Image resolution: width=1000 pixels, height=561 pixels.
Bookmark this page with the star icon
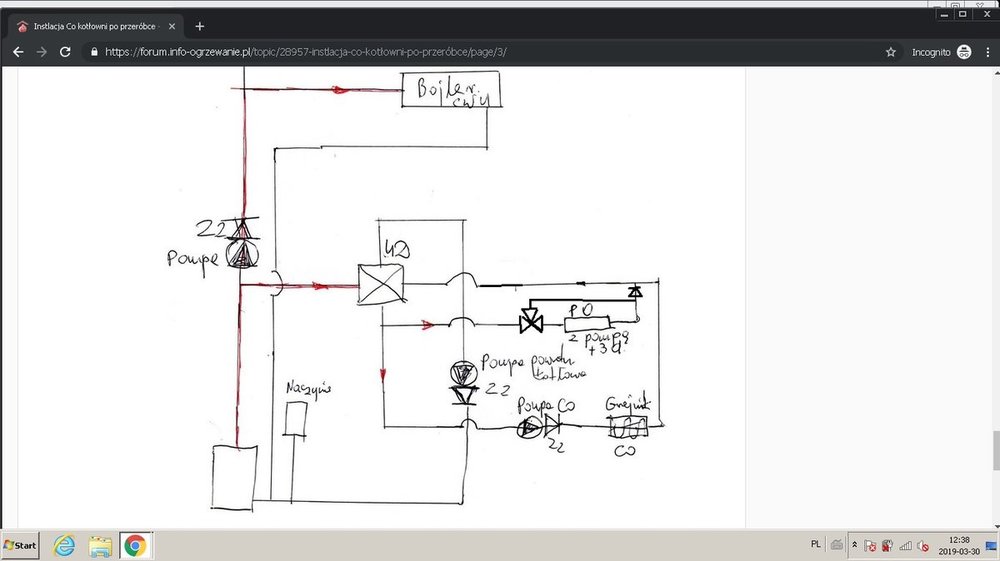pyautogui.click(x=890, y=51)
